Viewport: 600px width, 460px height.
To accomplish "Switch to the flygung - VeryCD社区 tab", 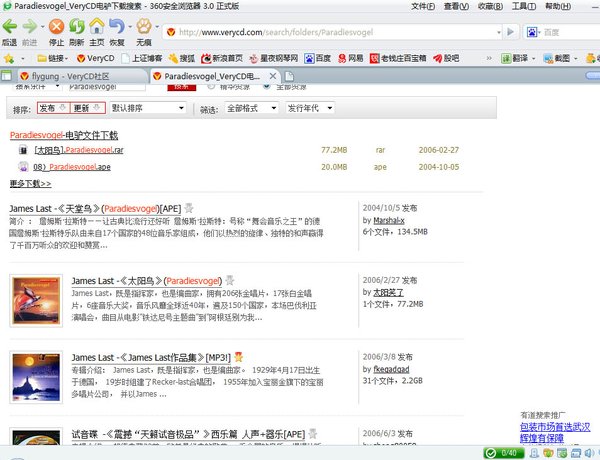I will [80, 76].
